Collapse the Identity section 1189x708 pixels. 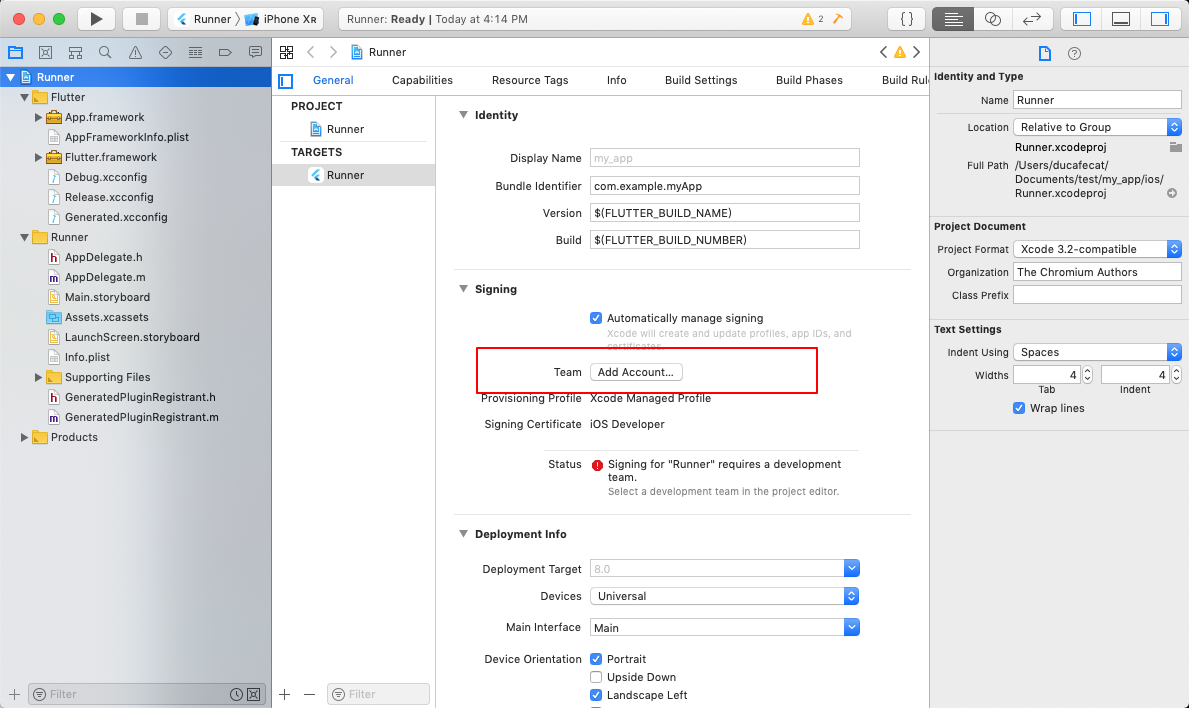(x=463, y=115)
